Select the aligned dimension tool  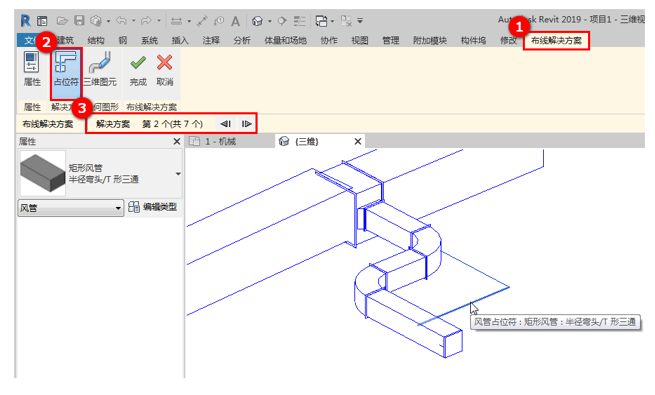[202, 20]
